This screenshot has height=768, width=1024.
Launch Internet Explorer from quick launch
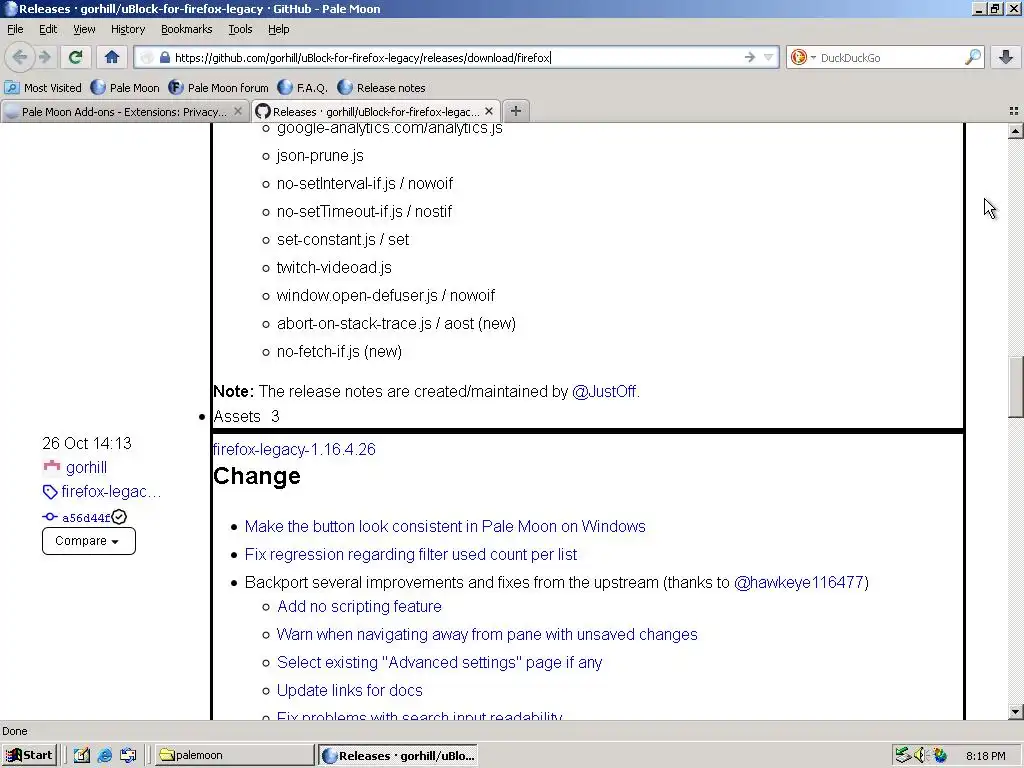coord(104,755)
